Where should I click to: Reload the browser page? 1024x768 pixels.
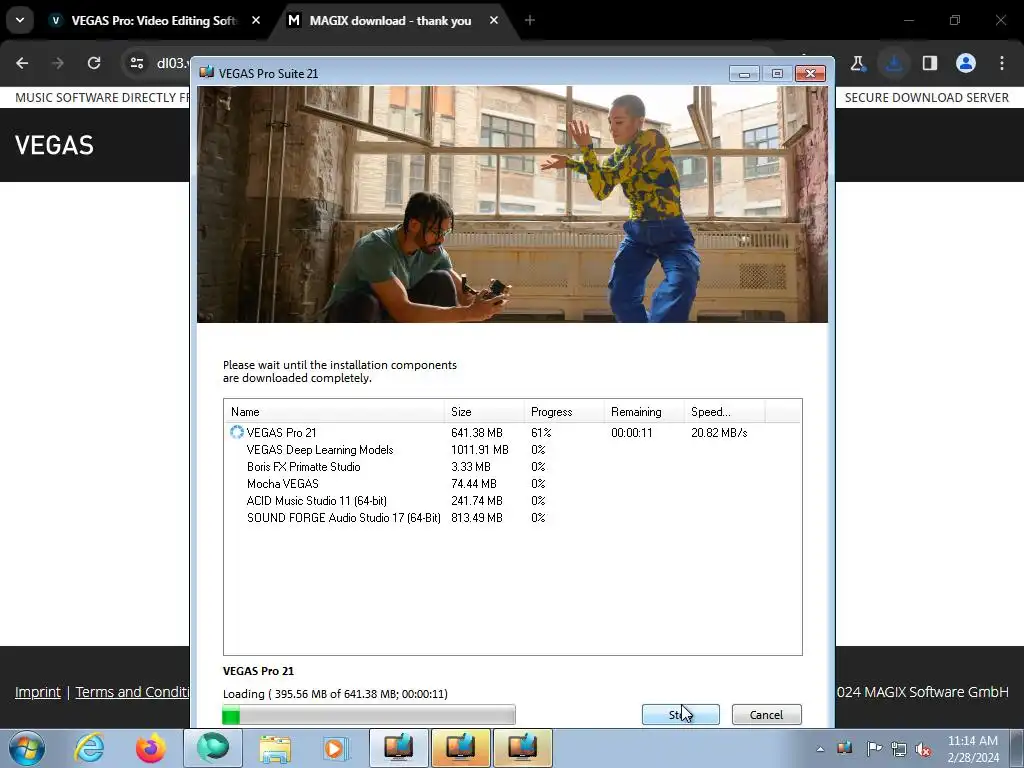pos(94,63)
